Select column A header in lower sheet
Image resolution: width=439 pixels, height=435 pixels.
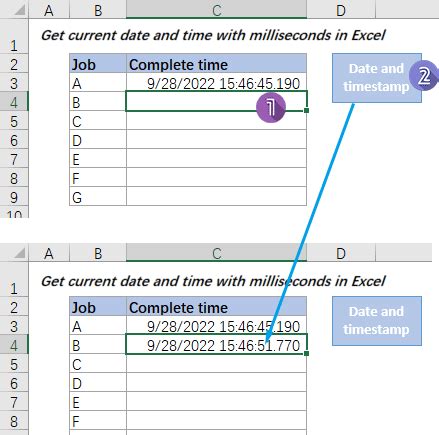tap(49, 253)
